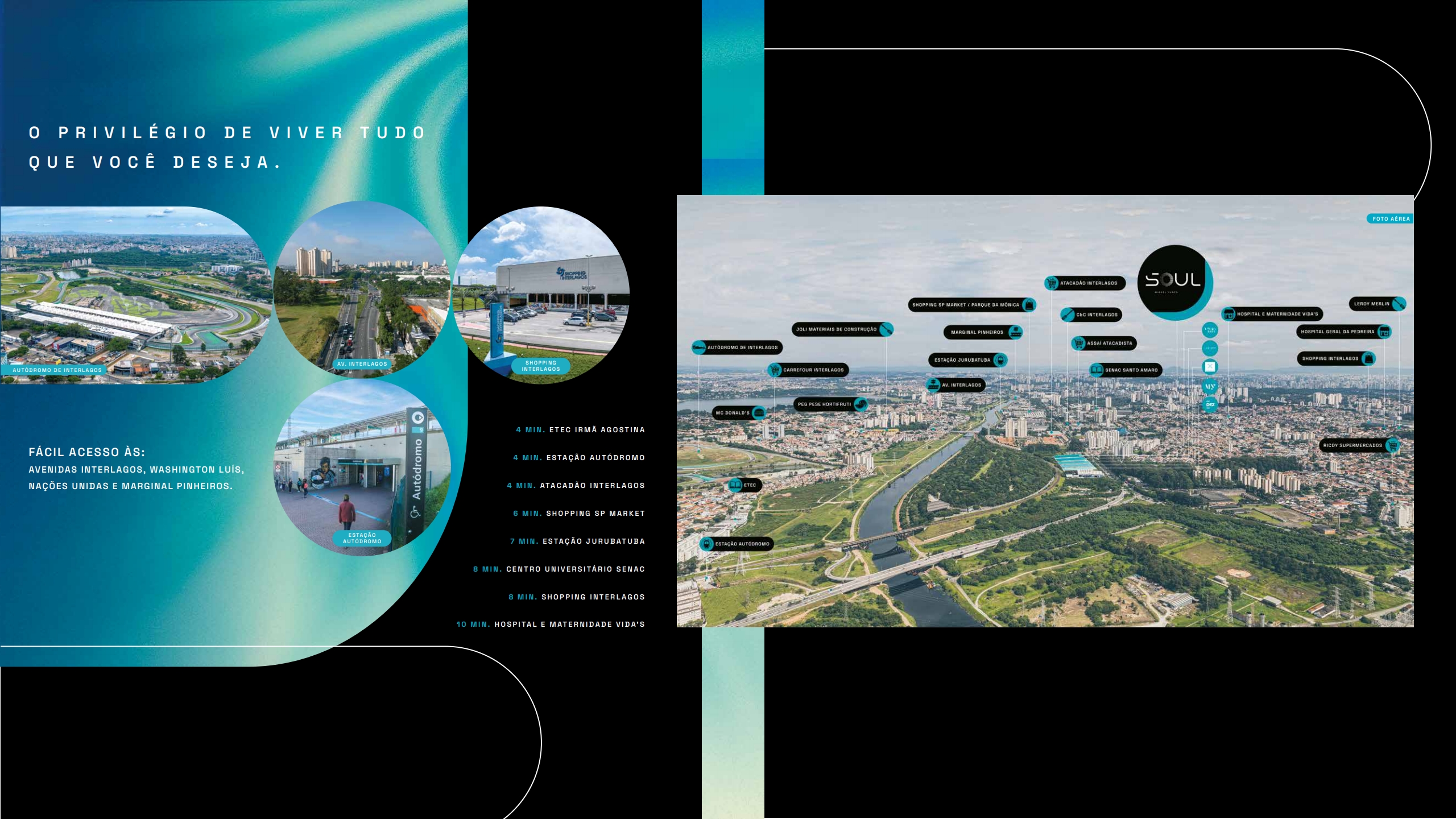This screenshot has width=1456, height=819.
Task: Click the Autódromo de Interlagos race car icon
Action: (x=699, y=347)
